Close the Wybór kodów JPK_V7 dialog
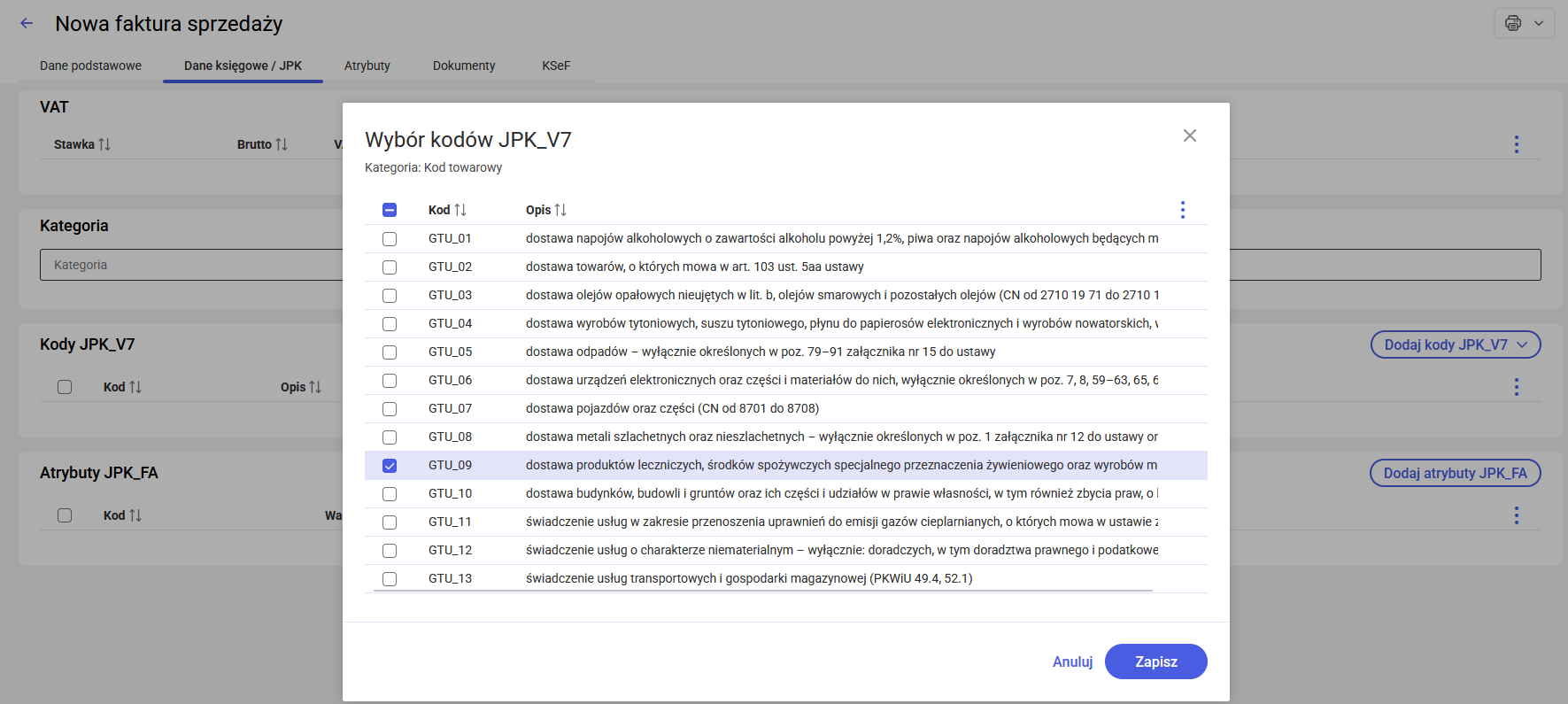1568x704 pixels. (x=1189, y=135)
